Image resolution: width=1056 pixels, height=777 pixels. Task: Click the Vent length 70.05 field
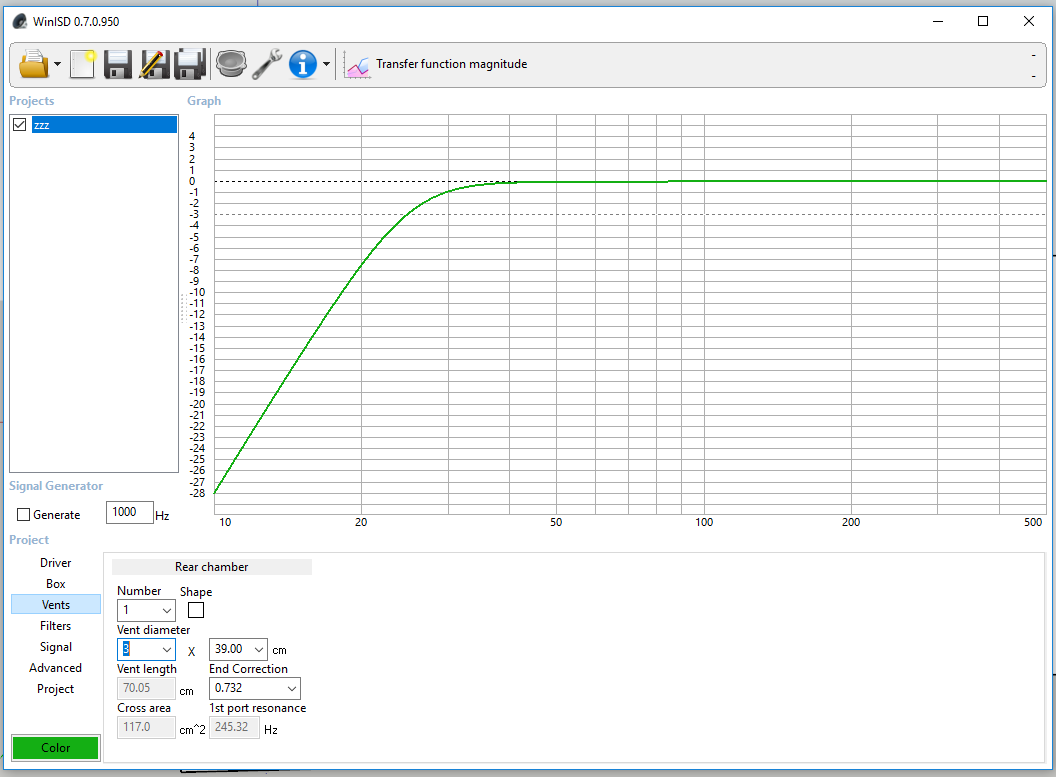click(x=146, y=688)
